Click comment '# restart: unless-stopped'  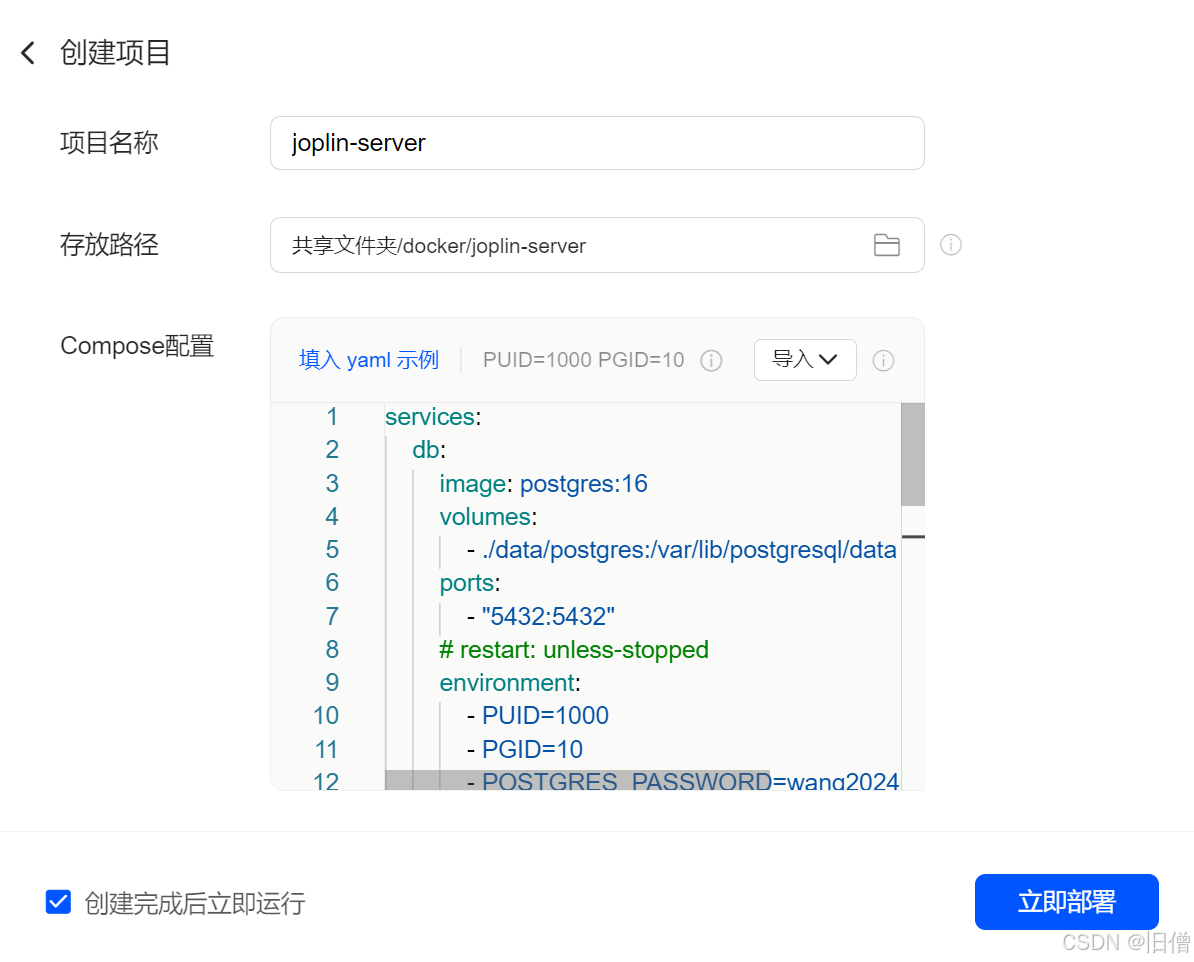click(573, 650)
